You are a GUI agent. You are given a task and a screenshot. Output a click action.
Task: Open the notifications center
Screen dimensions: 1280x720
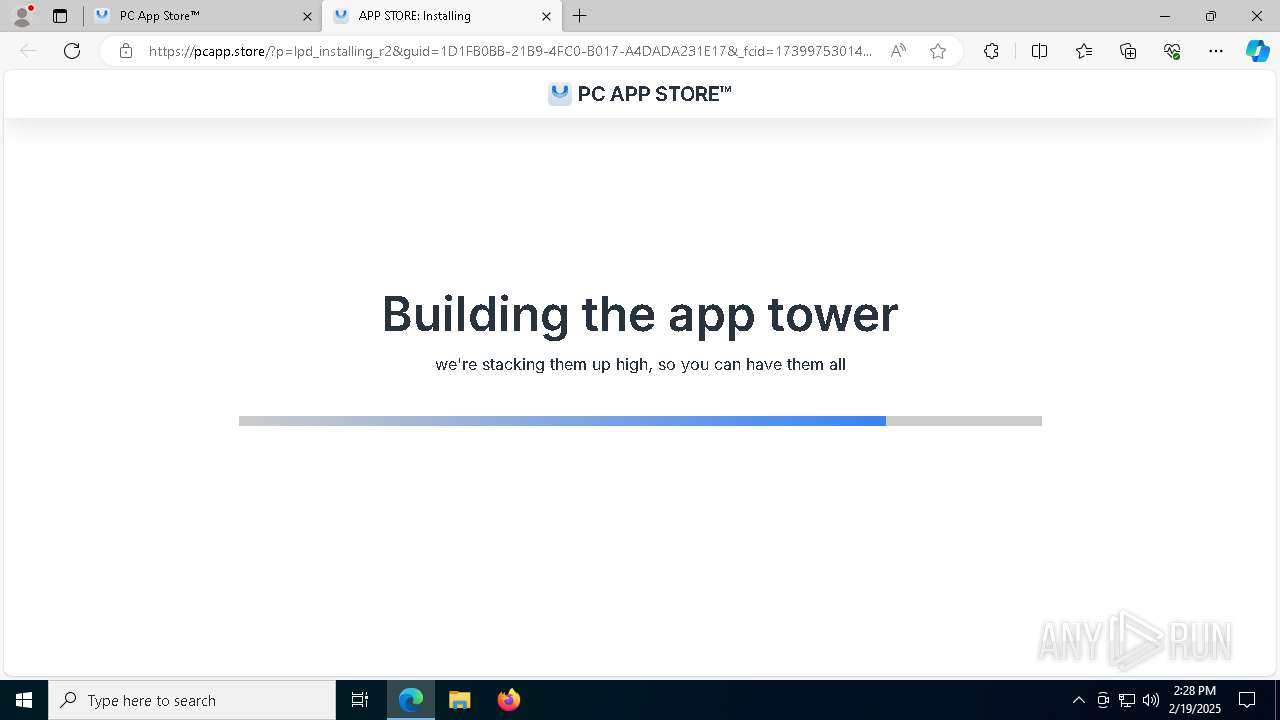[x=1247, y=700]
